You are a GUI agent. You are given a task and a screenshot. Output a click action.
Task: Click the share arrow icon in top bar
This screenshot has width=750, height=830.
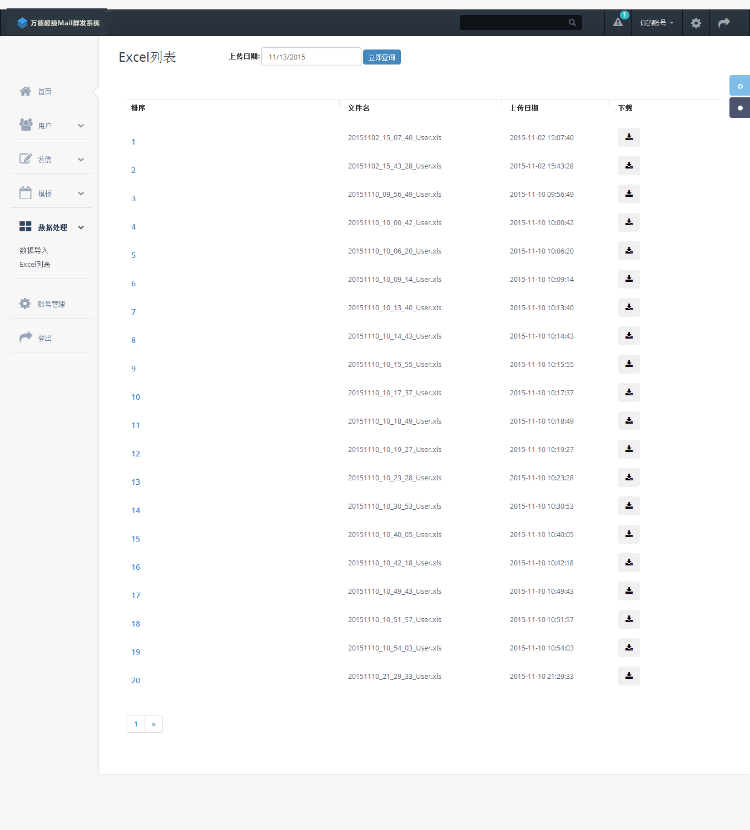[724, 23]
